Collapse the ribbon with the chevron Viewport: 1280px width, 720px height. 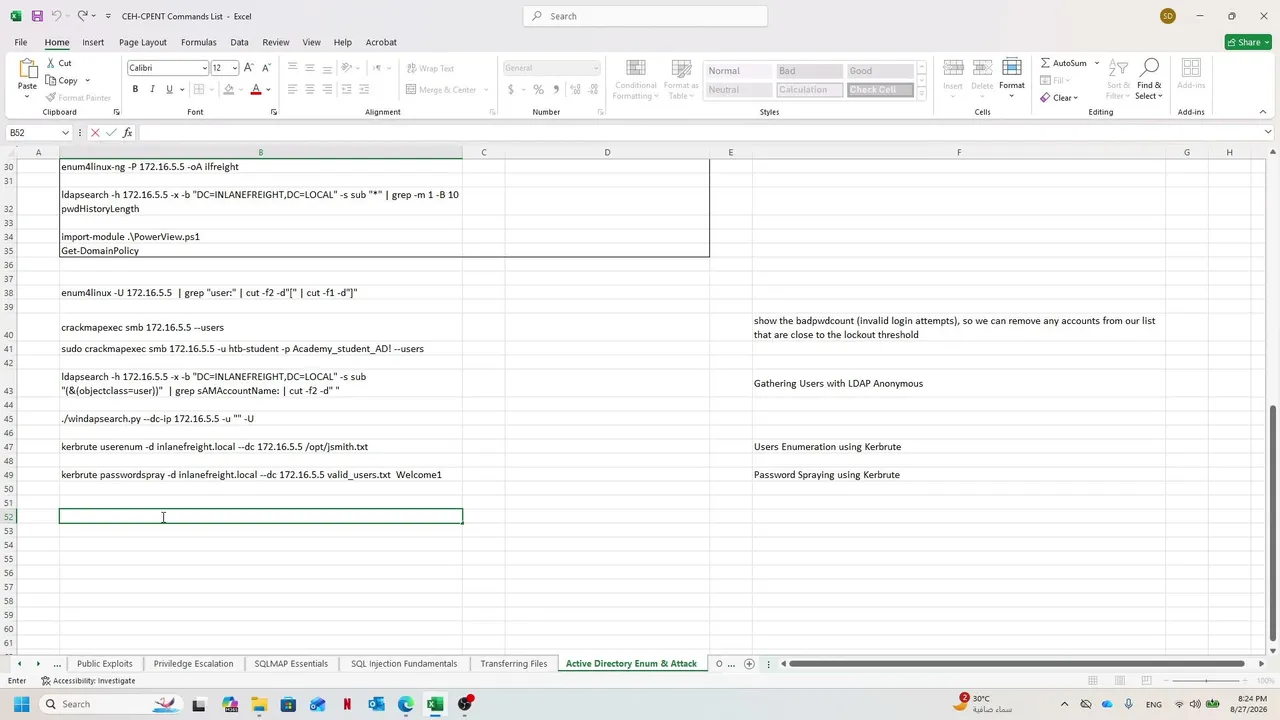(x=1262, y=112)
